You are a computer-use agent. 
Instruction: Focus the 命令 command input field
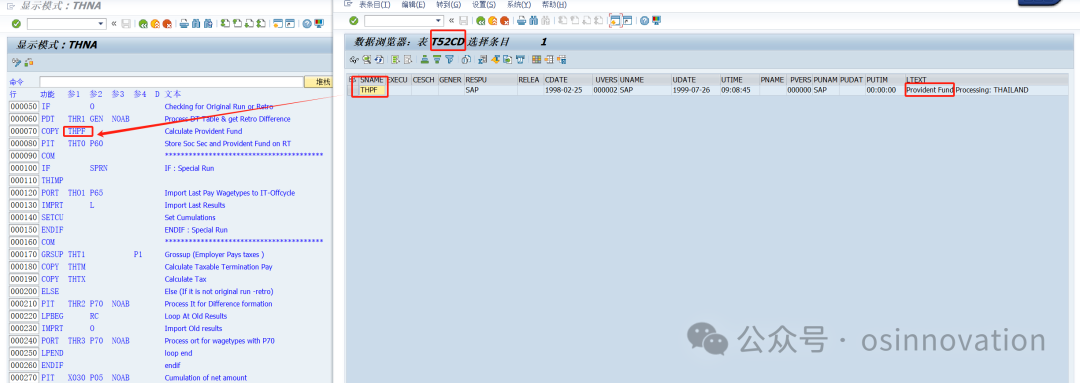click(x=172, y=82)
